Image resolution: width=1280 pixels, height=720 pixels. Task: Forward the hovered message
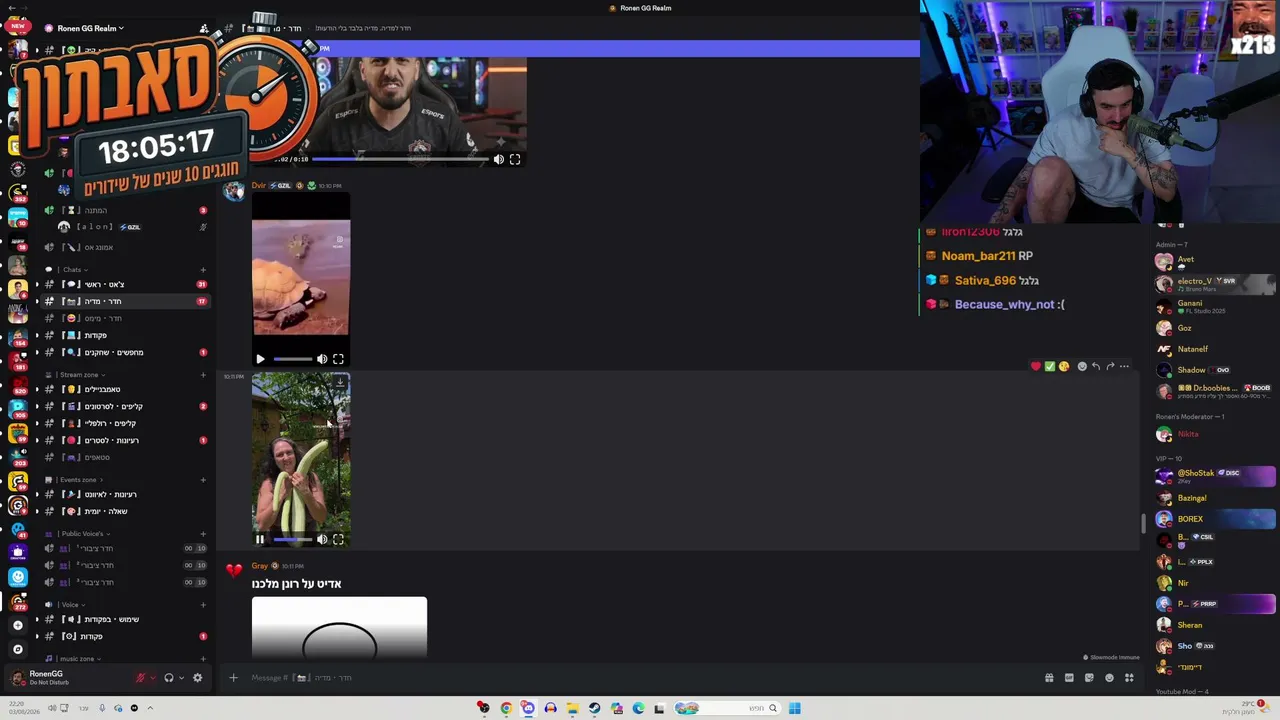pyautogui.click(x=1110, y=367)
